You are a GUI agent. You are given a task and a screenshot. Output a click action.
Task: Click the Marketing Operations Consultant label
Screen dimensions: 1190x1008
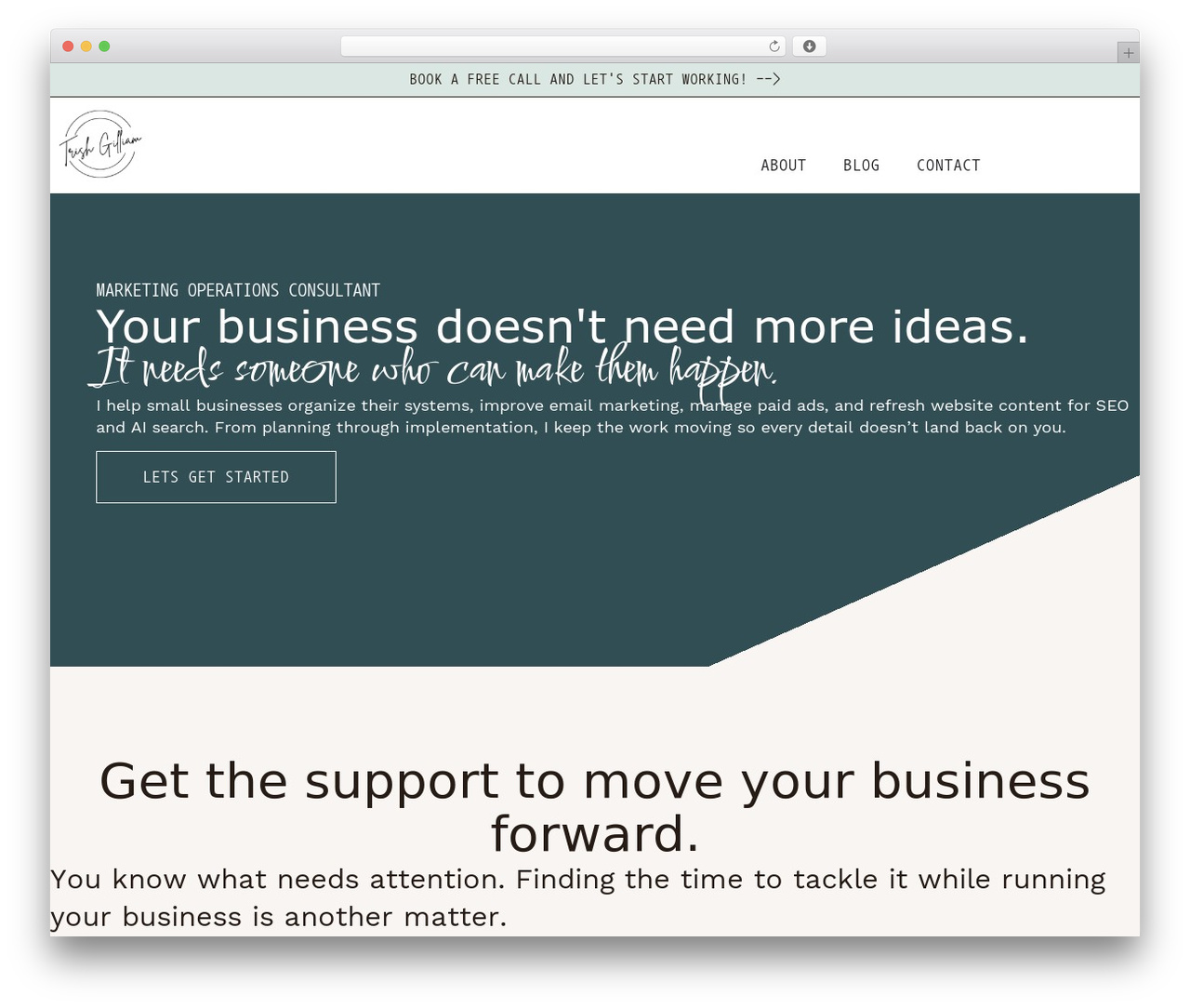pos(238,290)
